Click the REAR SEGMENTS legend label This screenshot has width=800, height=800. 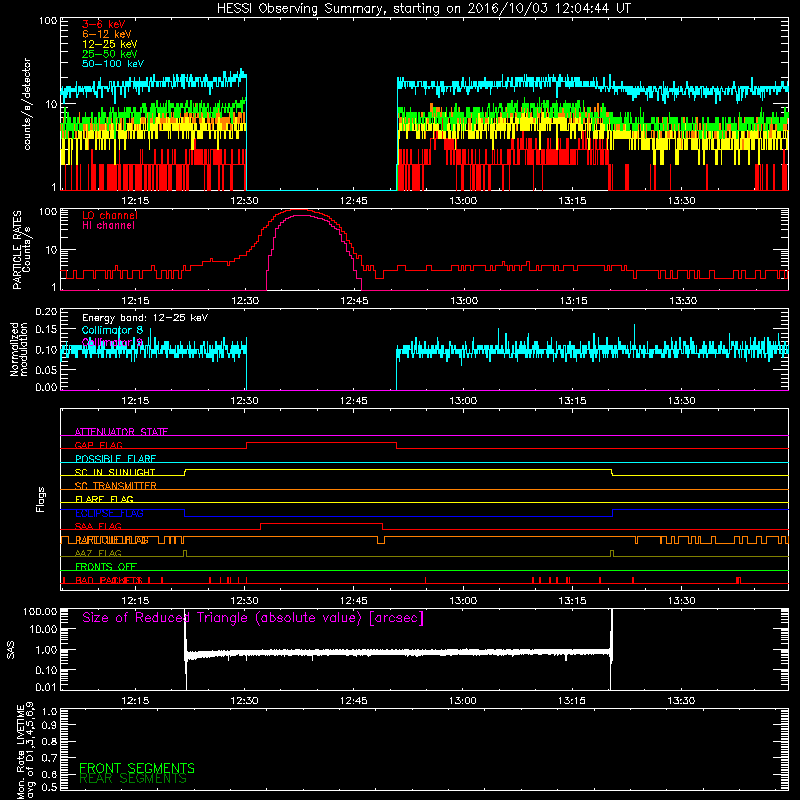pos(133,779)
